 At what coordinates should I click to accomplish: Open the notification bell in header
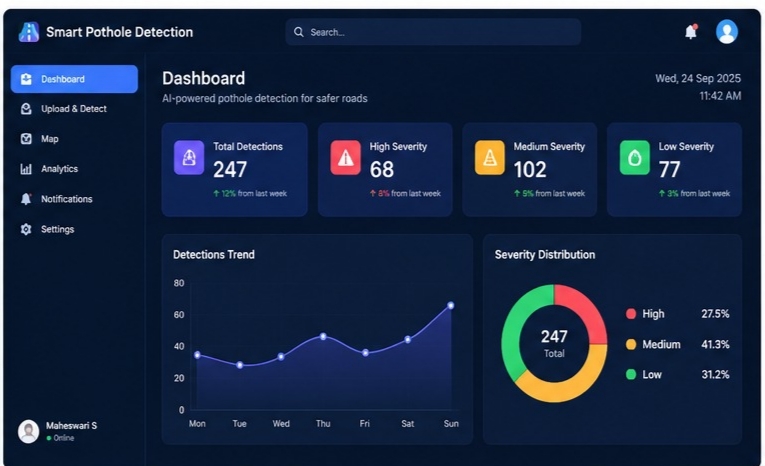click(x=691, y=32)
